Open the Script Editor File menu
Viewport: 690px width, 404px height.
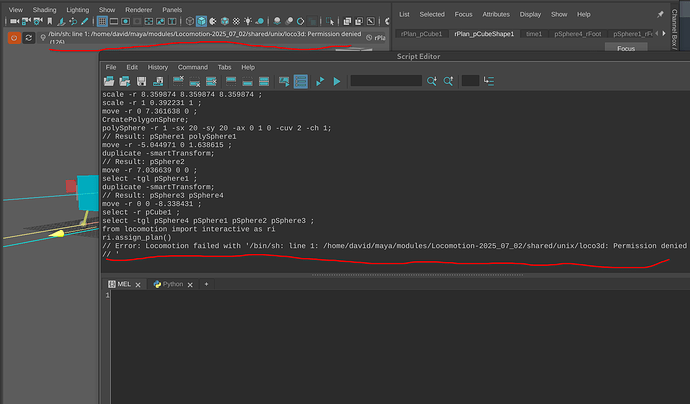(x=111, y=67)
